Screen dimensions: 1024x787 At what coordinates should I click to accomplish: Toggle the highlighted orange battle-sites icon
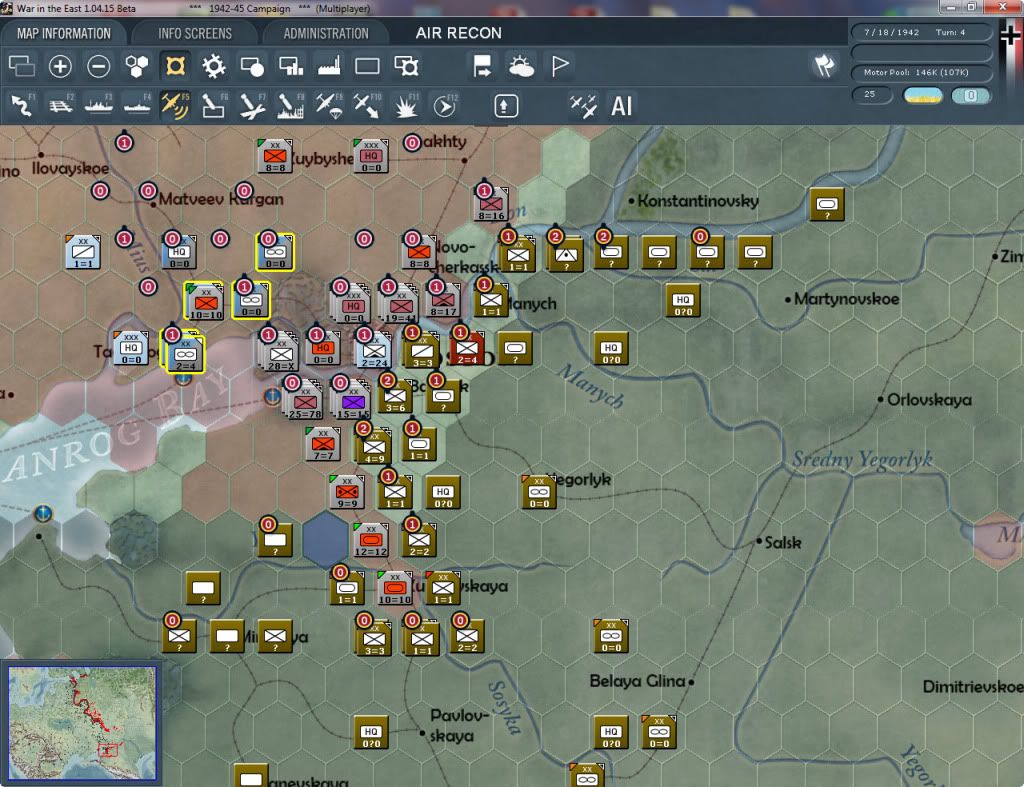tap(175, 66)
